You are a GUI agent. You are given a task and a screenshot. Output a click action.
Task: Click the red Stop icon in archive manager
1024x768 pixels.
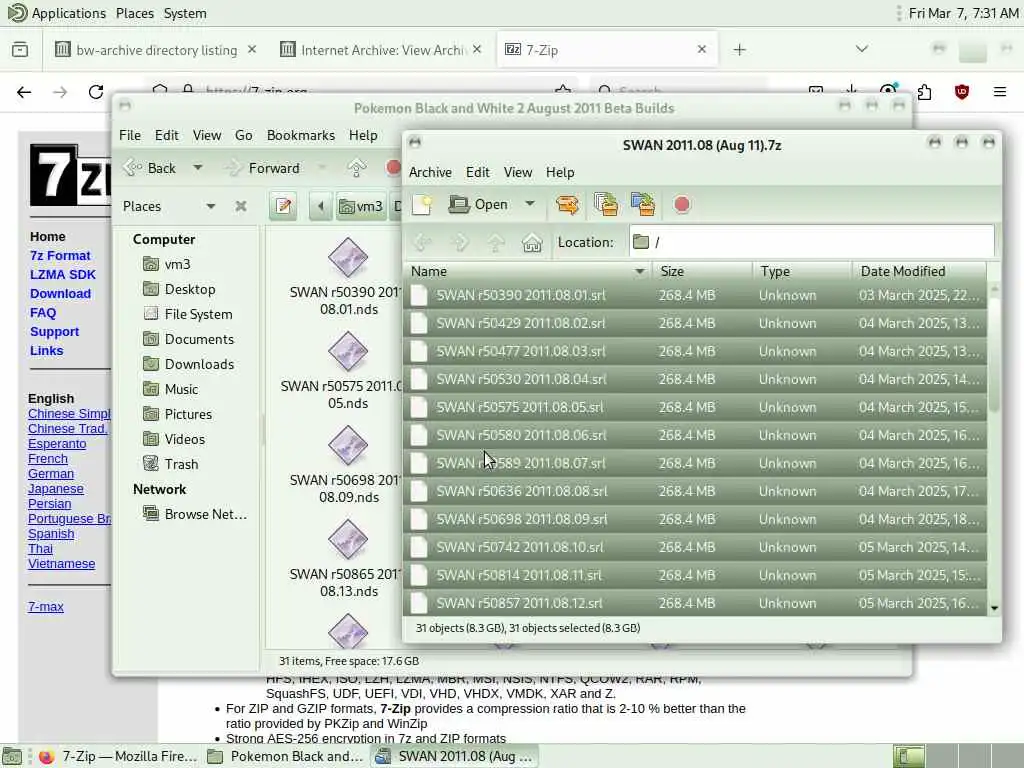pyautogui.click(x=682, y=204)
